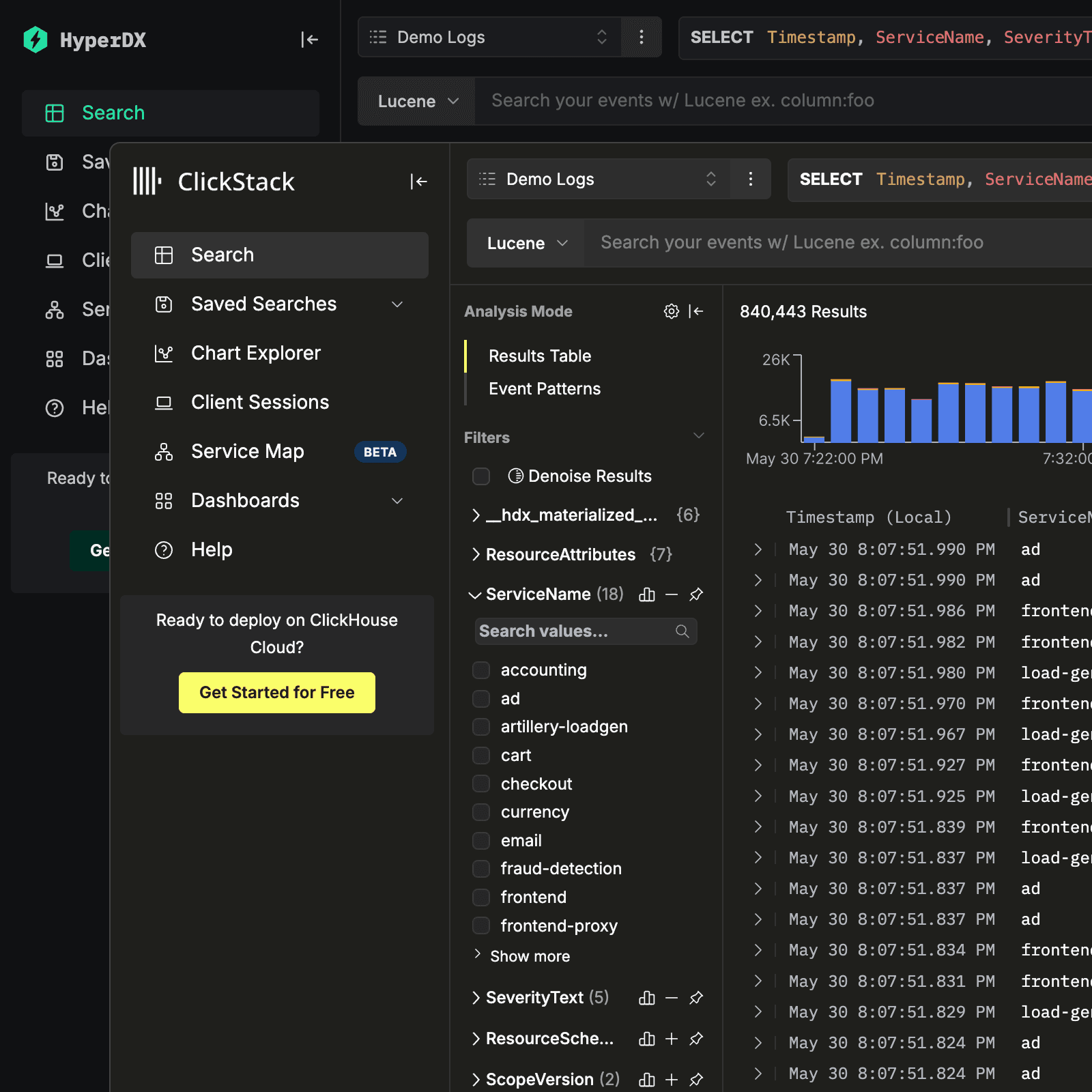Check the artillery-loadgen service filter
1092x1092 pixels.
[481, 727]
